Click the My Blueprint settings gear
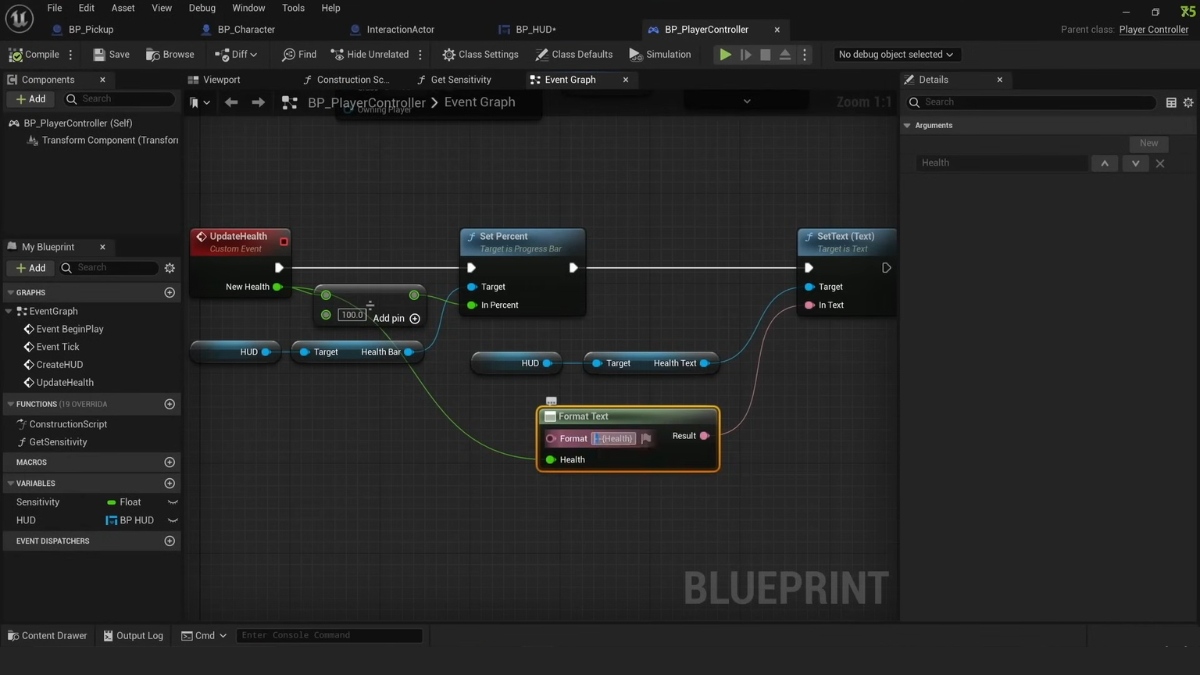The width and height of the screenshot is (1200, 675). (169, 268)
